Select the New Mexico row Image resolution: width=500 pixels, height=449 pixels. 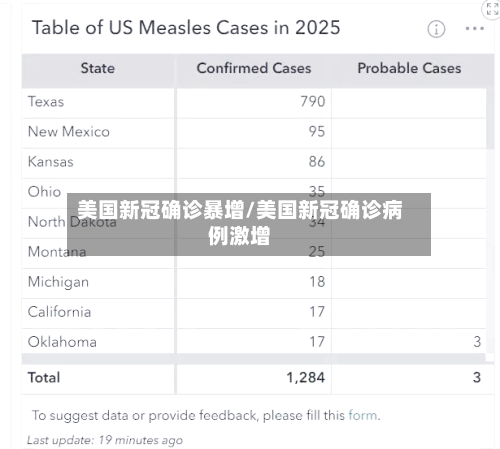tap(254, 133)
